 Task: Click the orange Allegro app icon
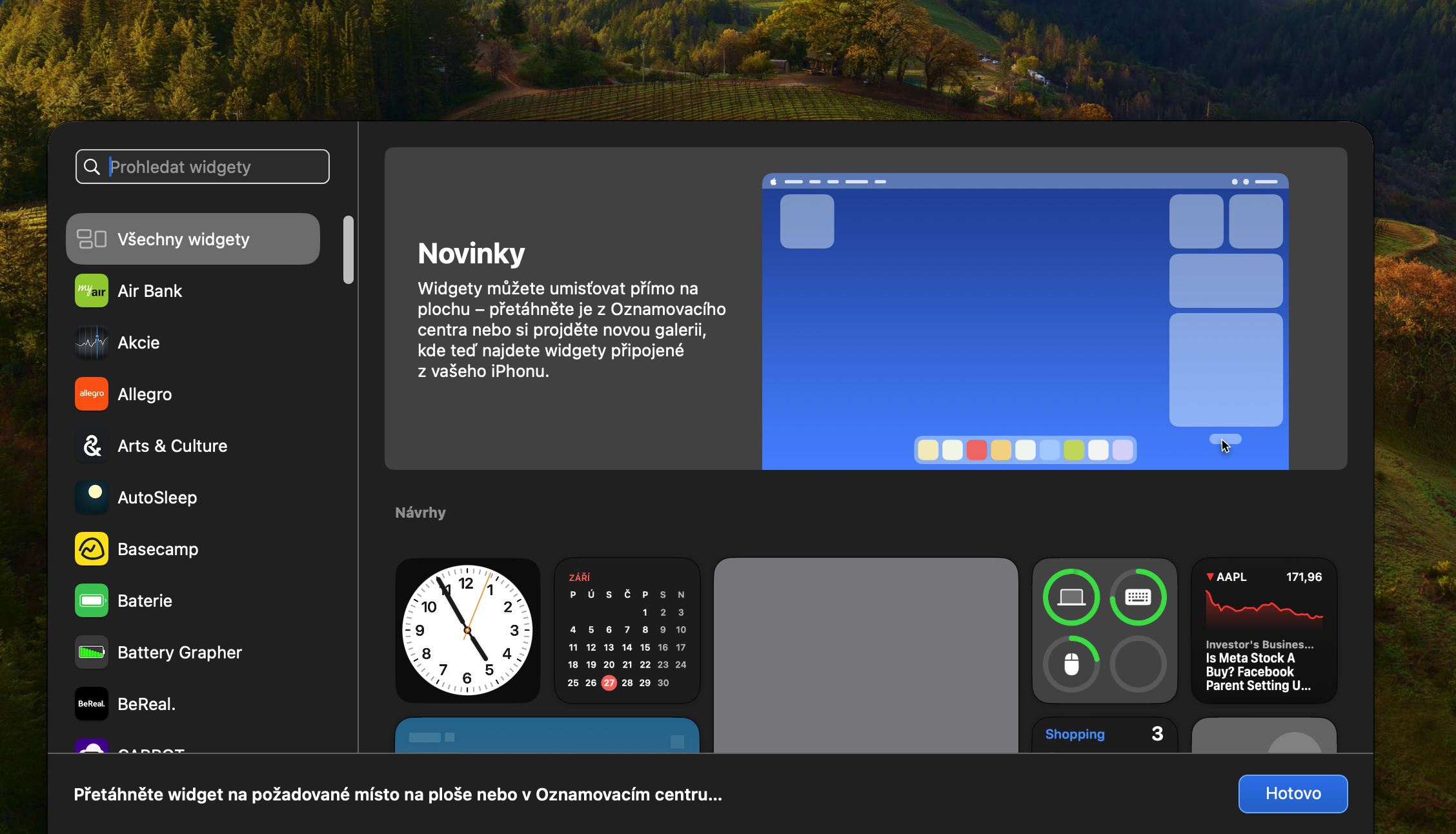point(92,394)
